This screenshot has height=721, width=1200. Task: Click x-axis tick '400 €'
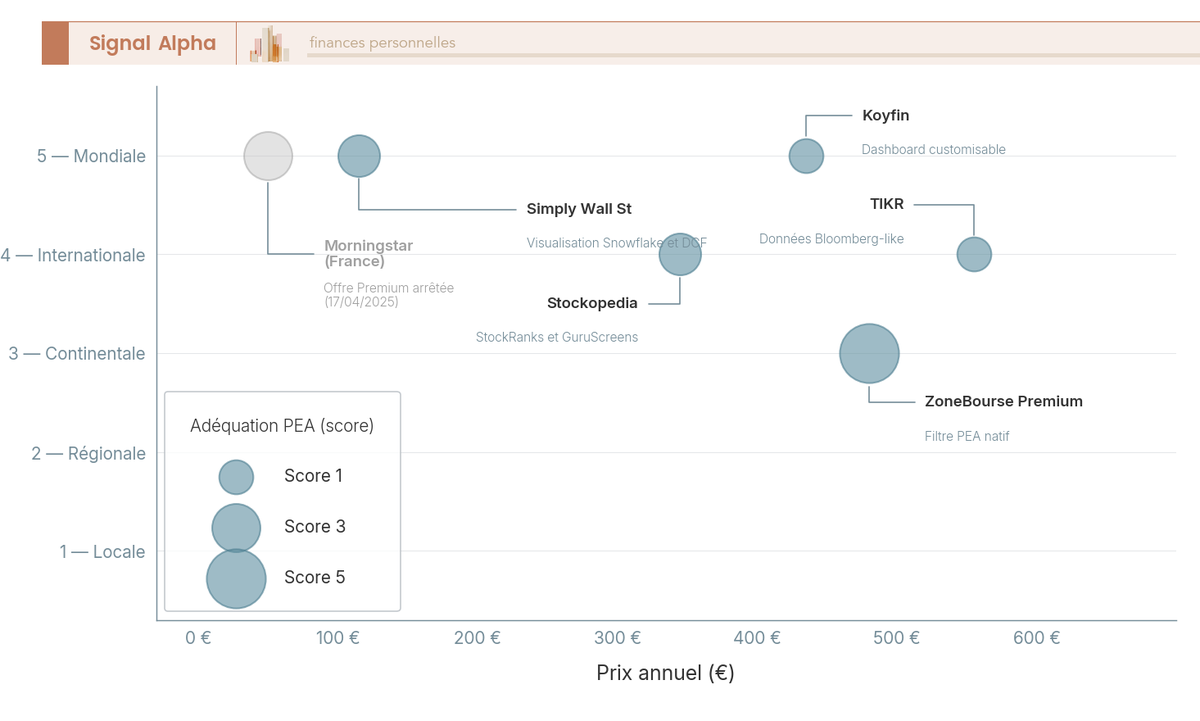[757, 638]
